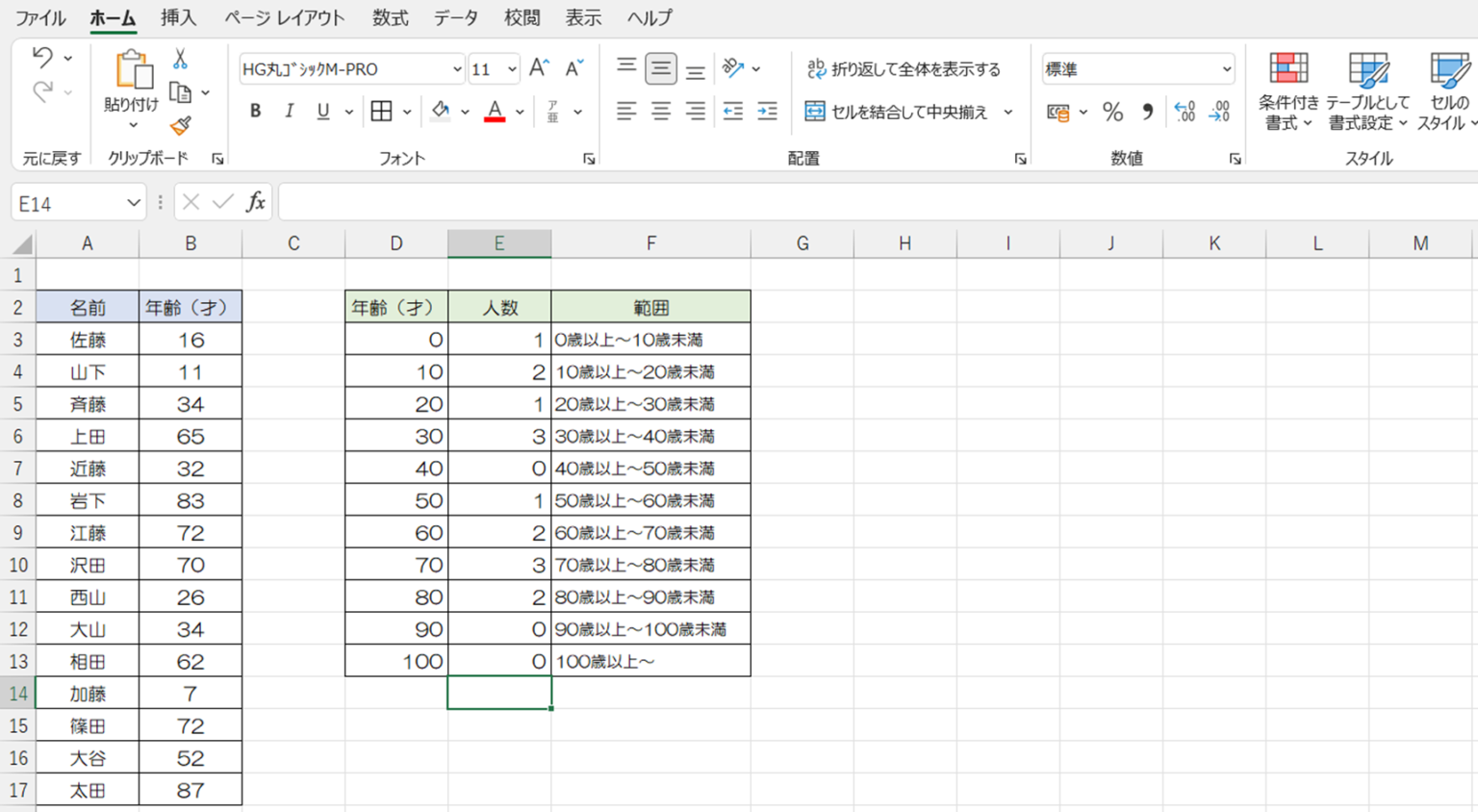Viewport: 1478px width, 812px height.
Task: Click the Cut scissors icon
Action: point(180,60)
